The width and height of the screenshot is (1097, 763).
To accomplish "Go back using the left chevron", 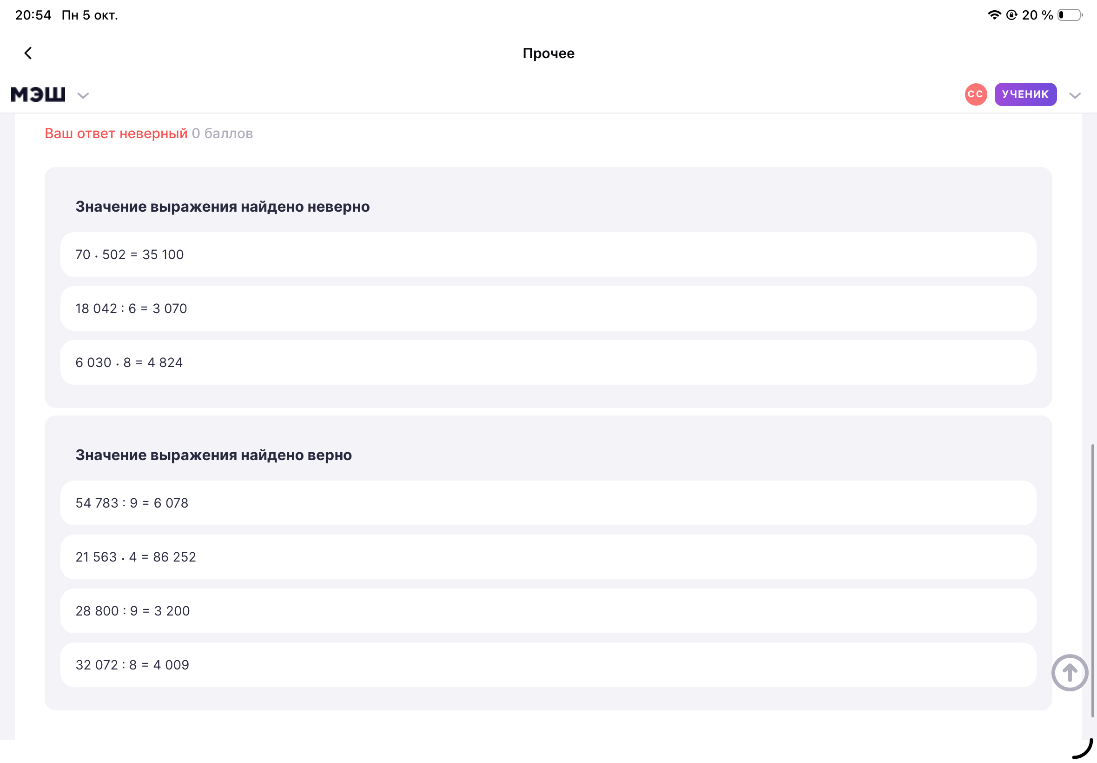I will (28, 53).
